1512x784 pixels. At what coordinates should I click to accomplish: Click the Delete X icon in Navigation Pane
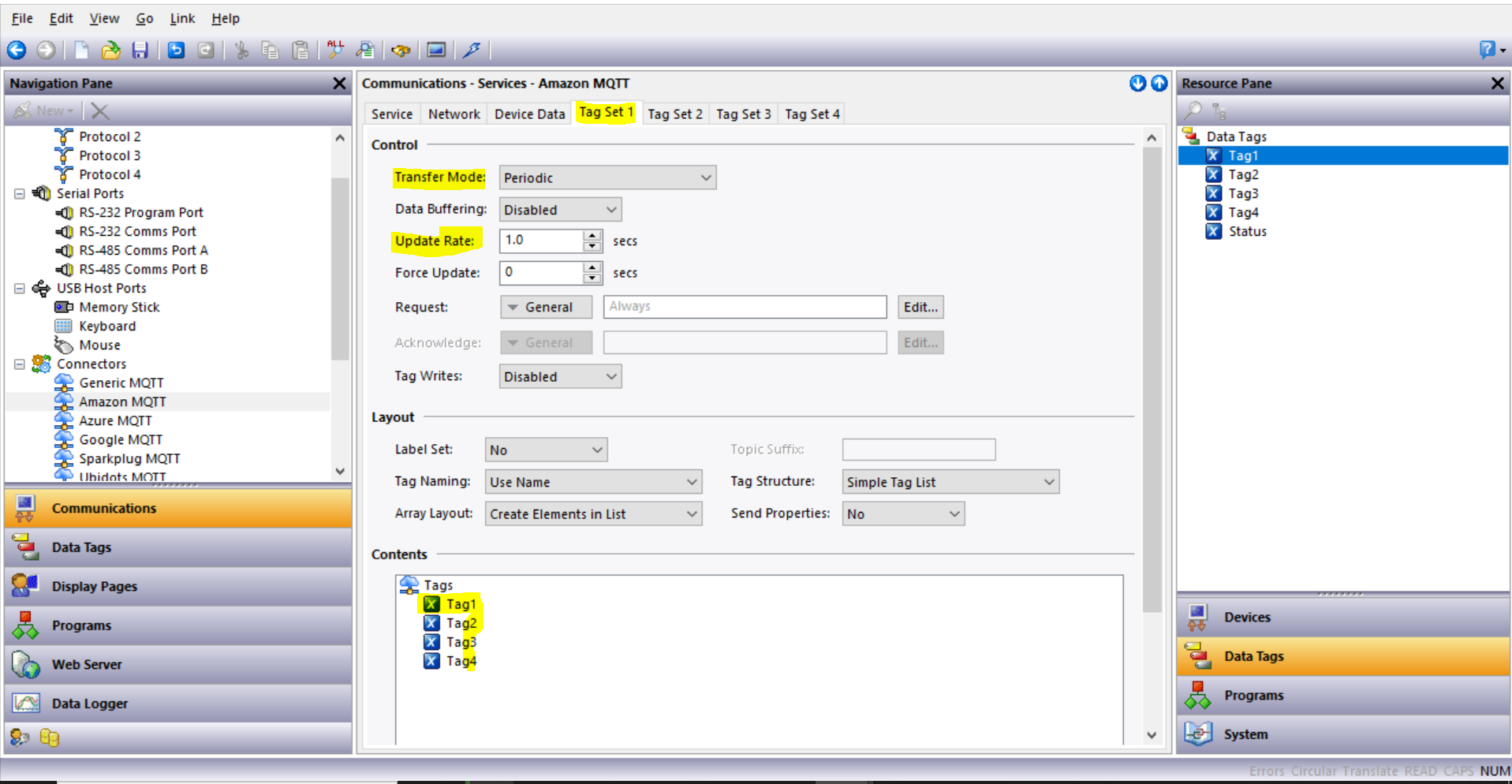pyautogui.click(x=99, y=111)
